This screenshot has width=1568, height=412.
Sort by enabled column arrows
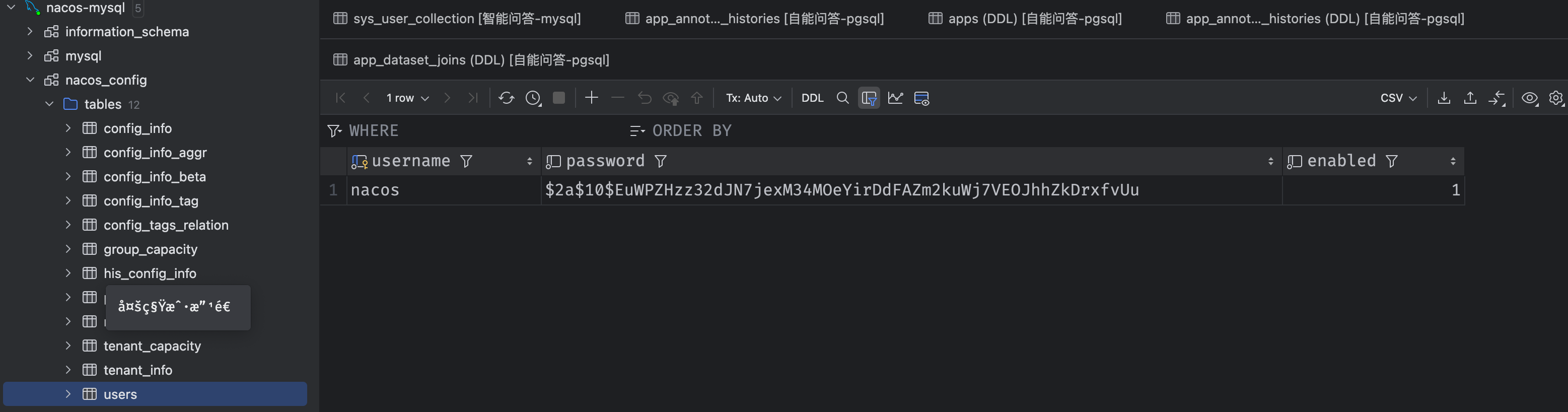[1453, 161]
